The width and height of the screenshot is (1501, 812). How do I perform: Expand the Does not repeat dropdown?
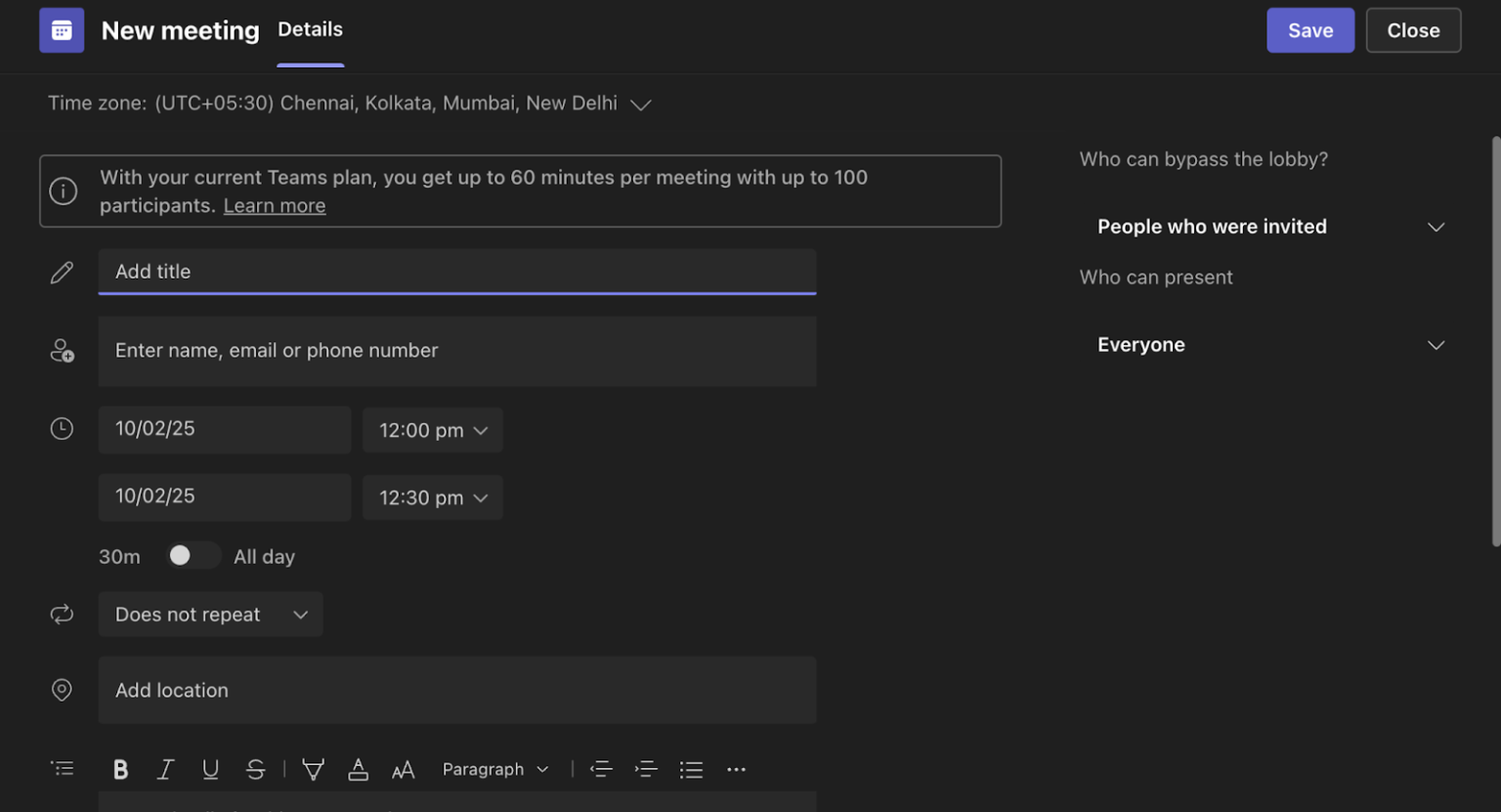(x=210, y=614)
